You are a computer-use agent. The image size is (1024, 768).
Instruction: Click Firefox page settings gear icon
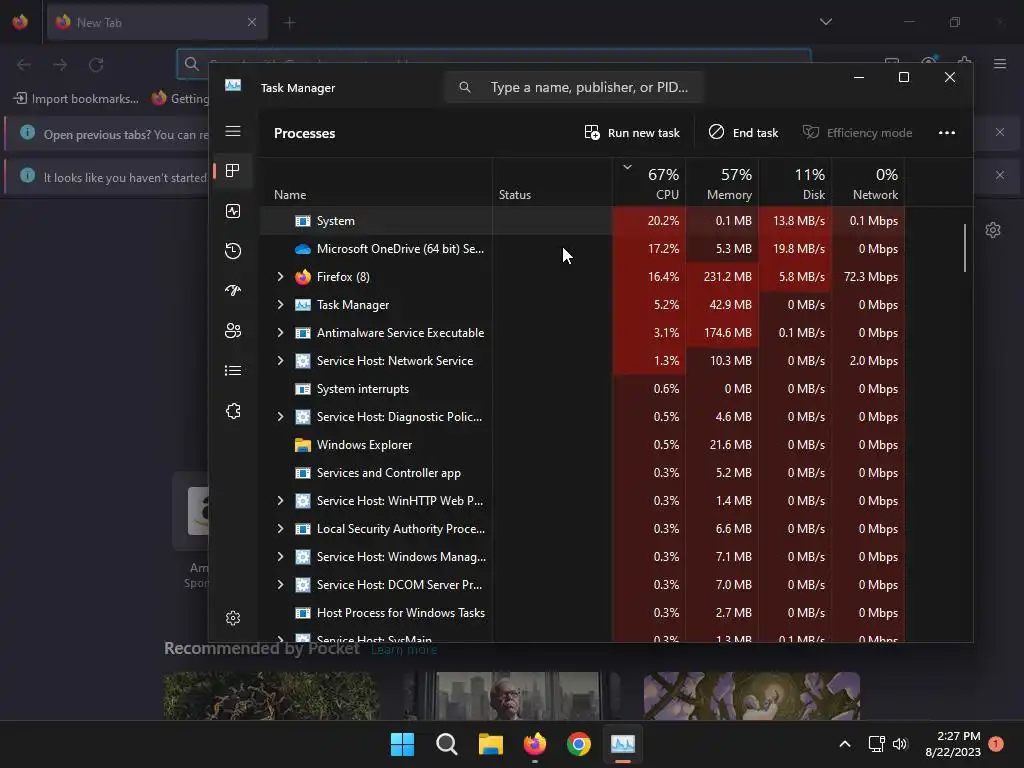[x=993, y=230]
